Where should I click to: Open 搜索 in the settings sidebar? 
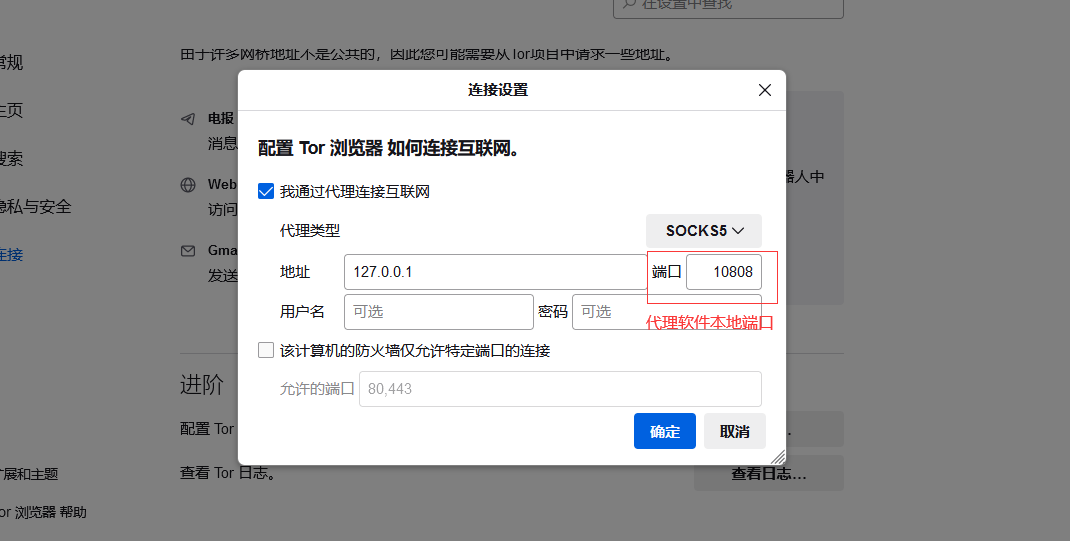pyautogui.click(x=11, y=158)
